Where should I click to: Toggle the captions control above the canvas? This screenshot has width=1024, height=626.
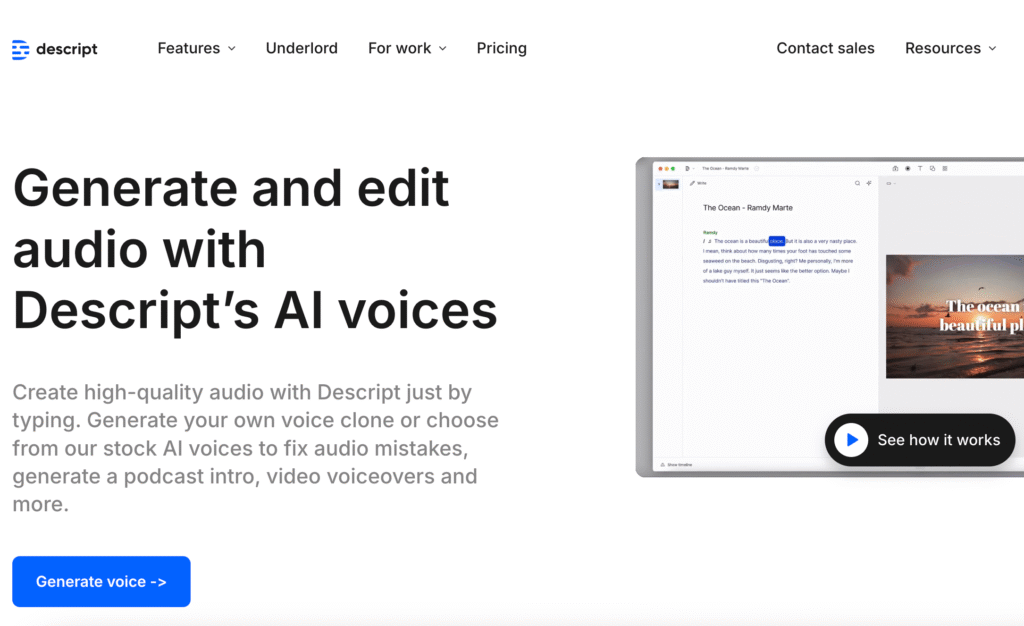(x=887, y=183)
